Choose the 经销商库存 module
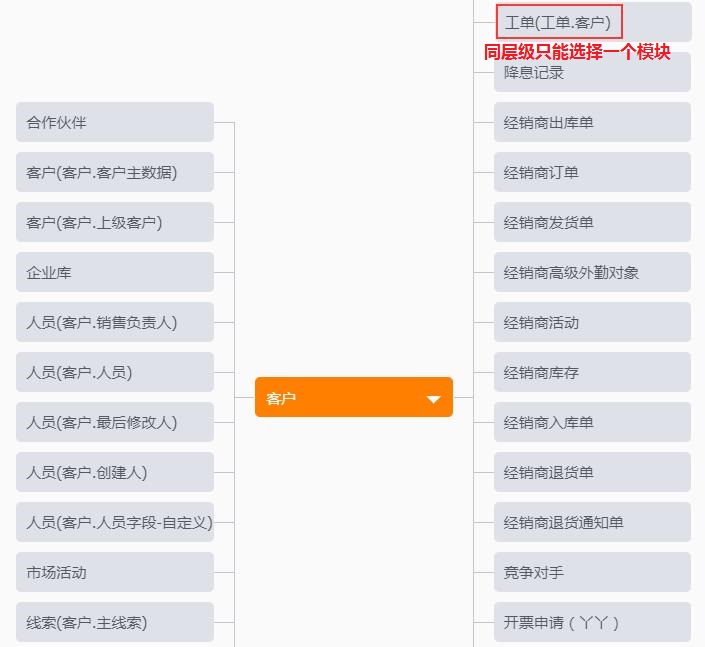This screenshot has width=705, height=647. point(593,372)
